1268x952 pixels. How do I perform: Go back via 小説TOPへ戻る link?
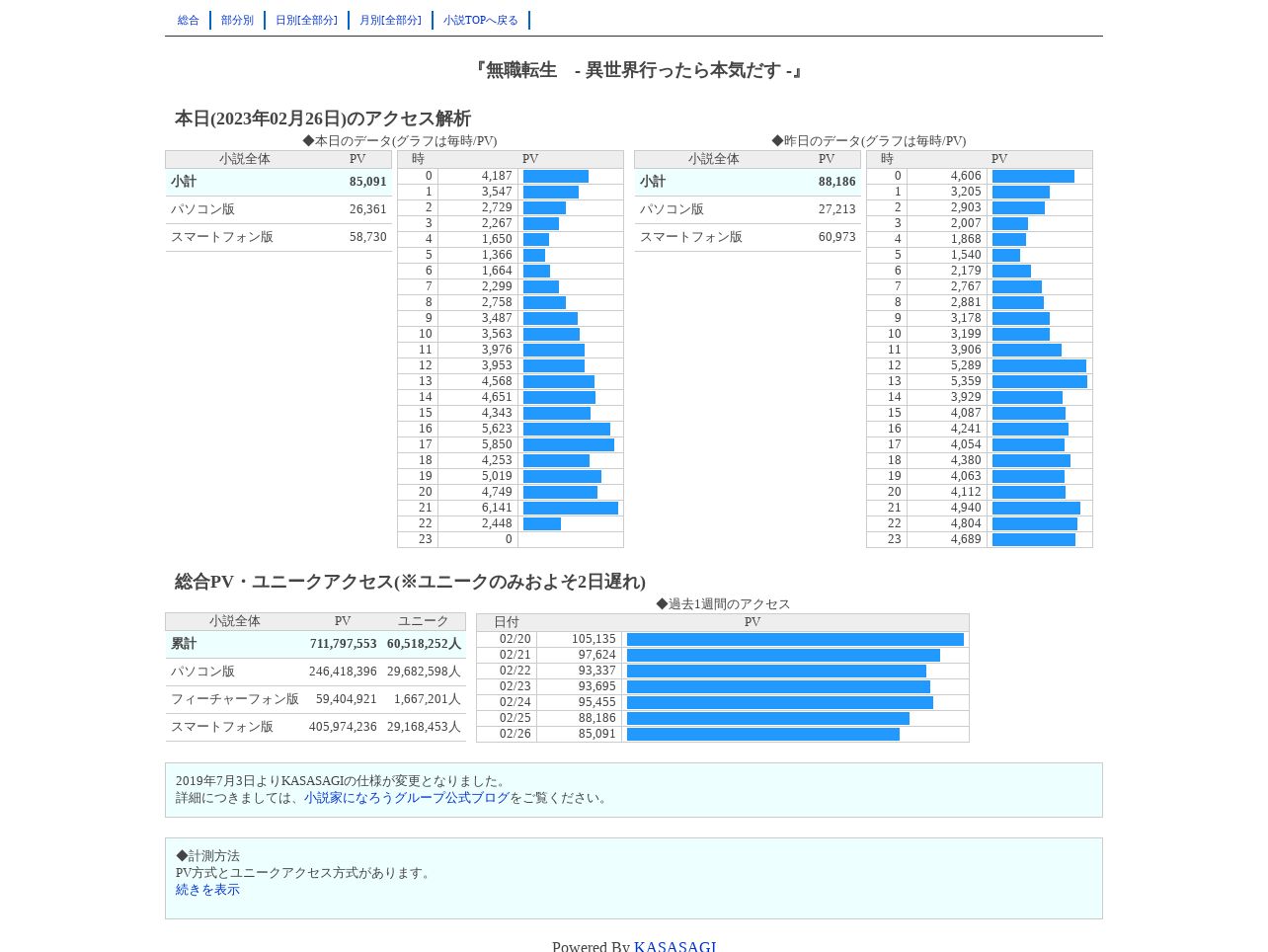pyautogui.click(x=481, y=20)
